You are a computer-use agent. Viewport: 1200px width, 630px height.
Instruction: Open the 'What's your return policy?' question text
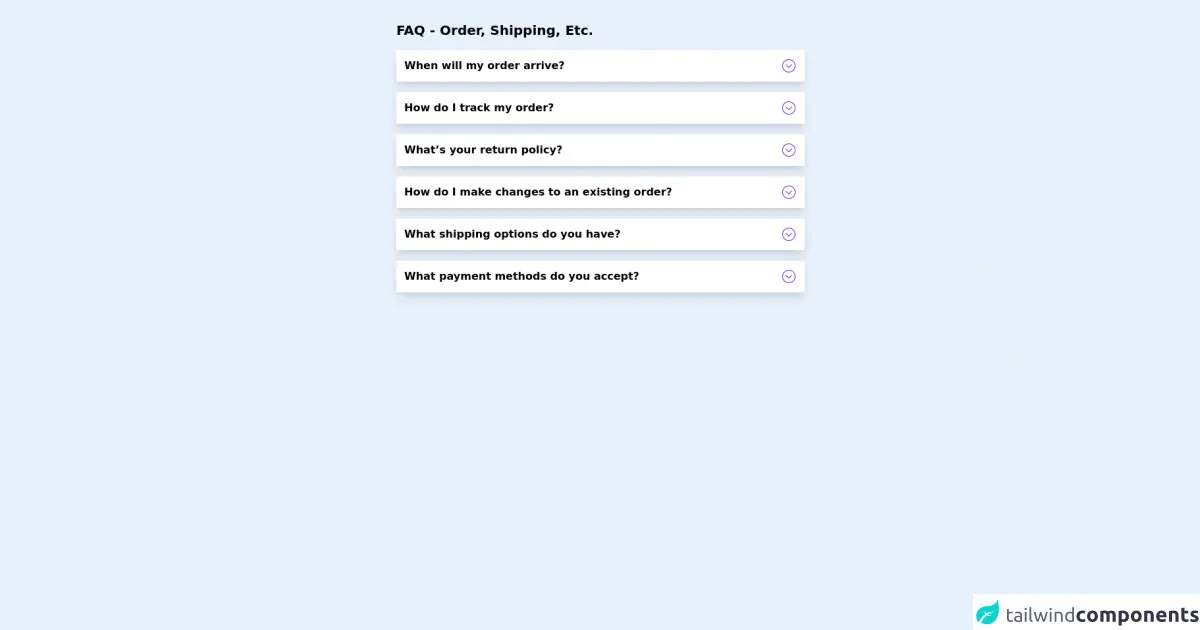pos(483,150)
